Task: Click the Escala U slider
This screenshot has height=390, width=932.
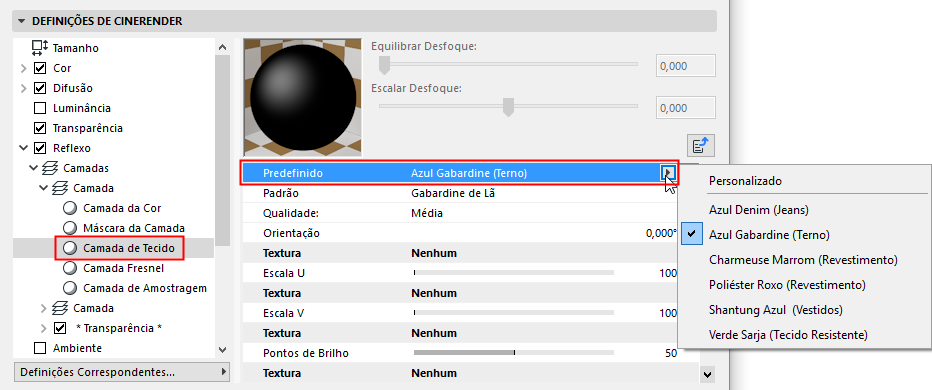Action: (514, 273)
